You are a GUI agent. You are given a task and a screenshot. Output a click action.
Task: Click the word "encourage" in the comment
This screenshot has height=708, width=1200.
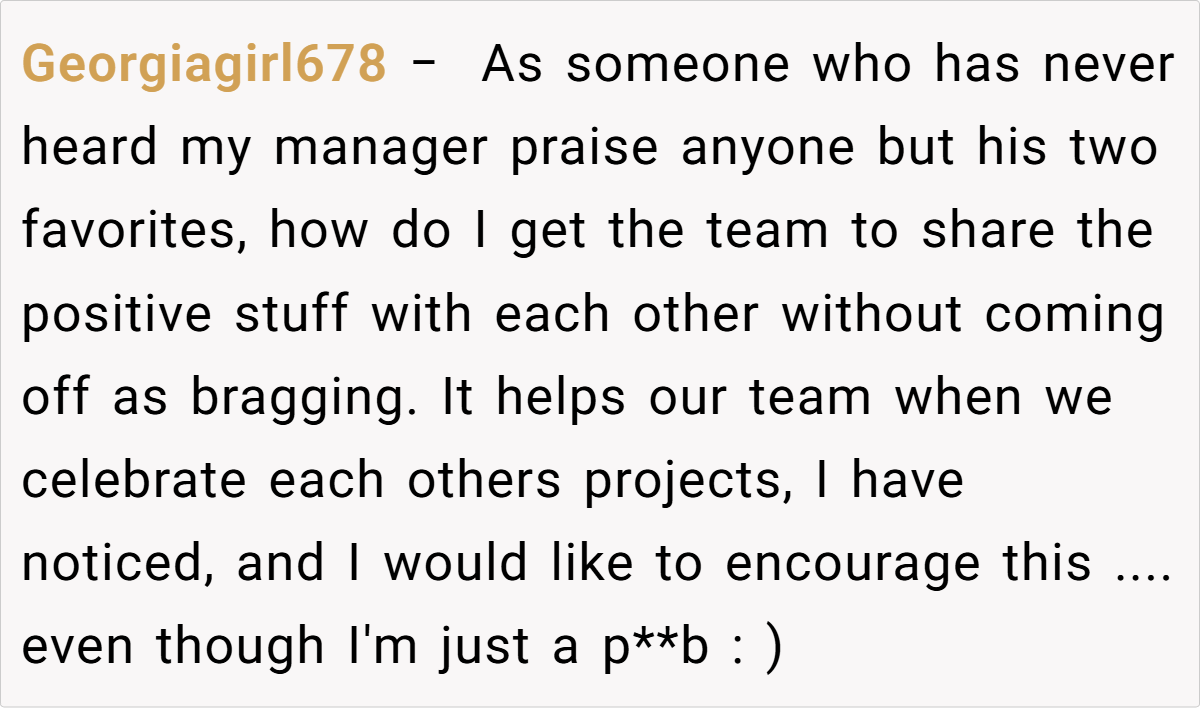click(x=853, y=564)
